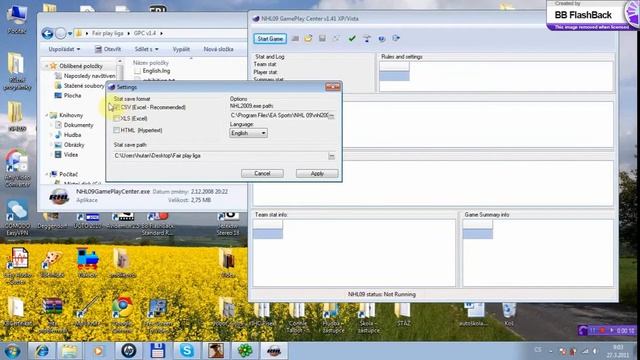Click the Start Game button
Image resolution: width=640 pixels, height=360 pixels.
coord(270,39)
